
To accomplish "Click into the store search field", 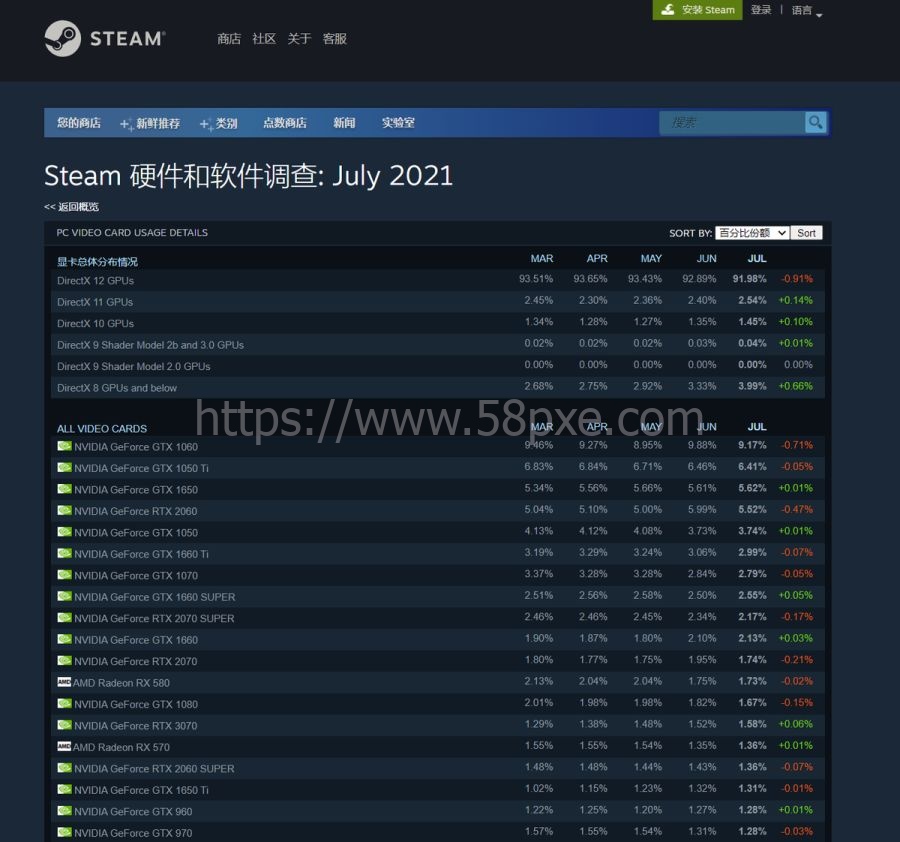I will (732, 122).
